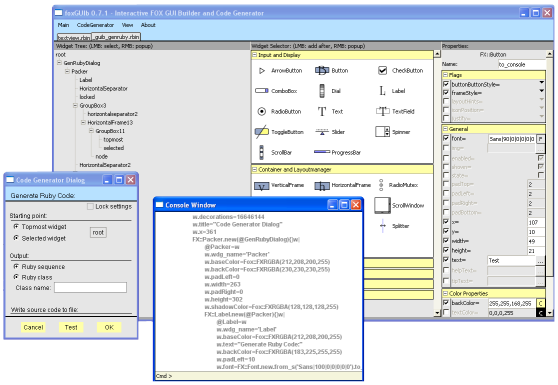Open the frameStyle dropdown arrow
The image size is (558, 385).
(x=542, y=91)
